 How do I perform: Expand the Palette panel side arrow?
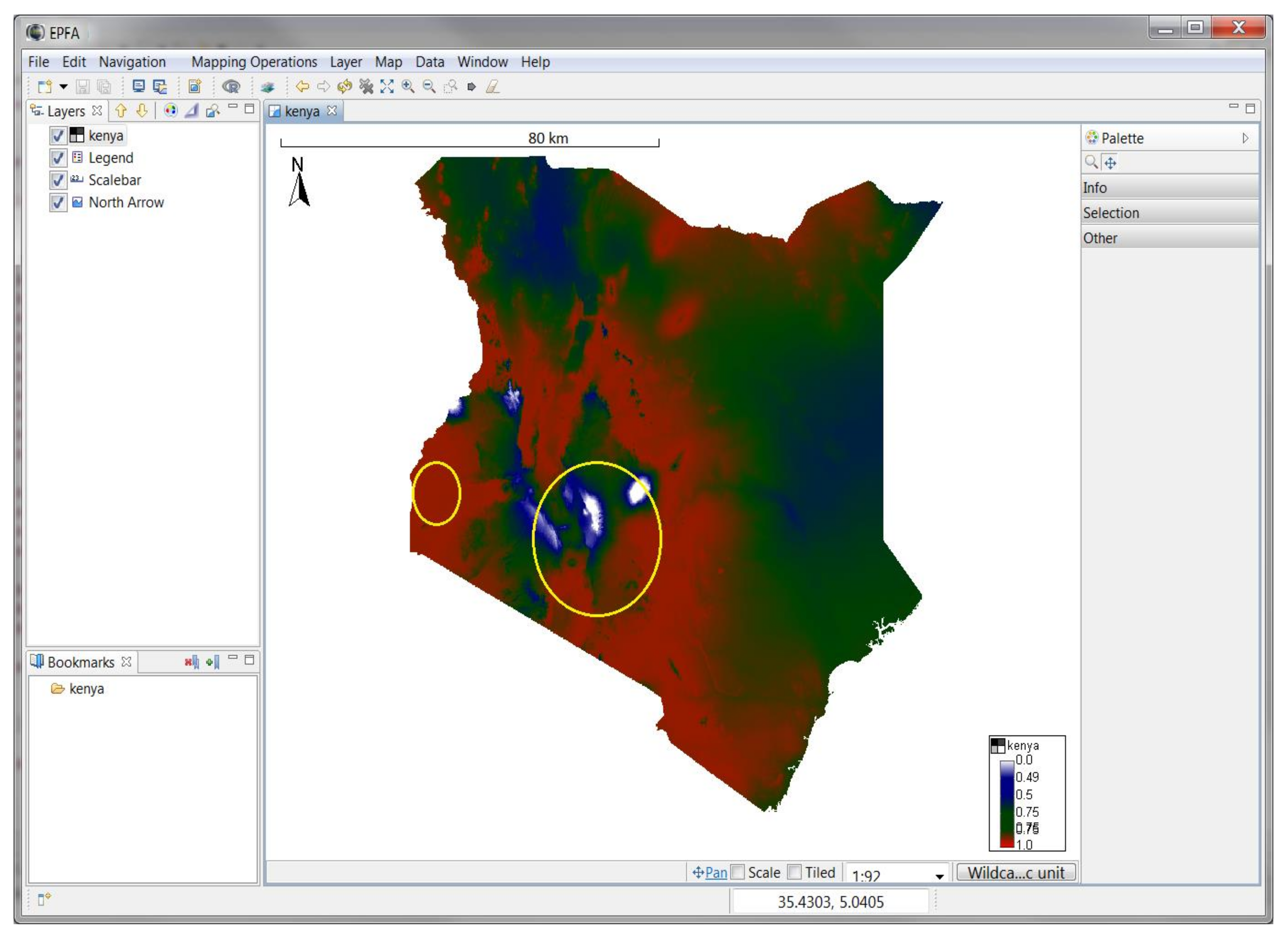[1245, 138]
